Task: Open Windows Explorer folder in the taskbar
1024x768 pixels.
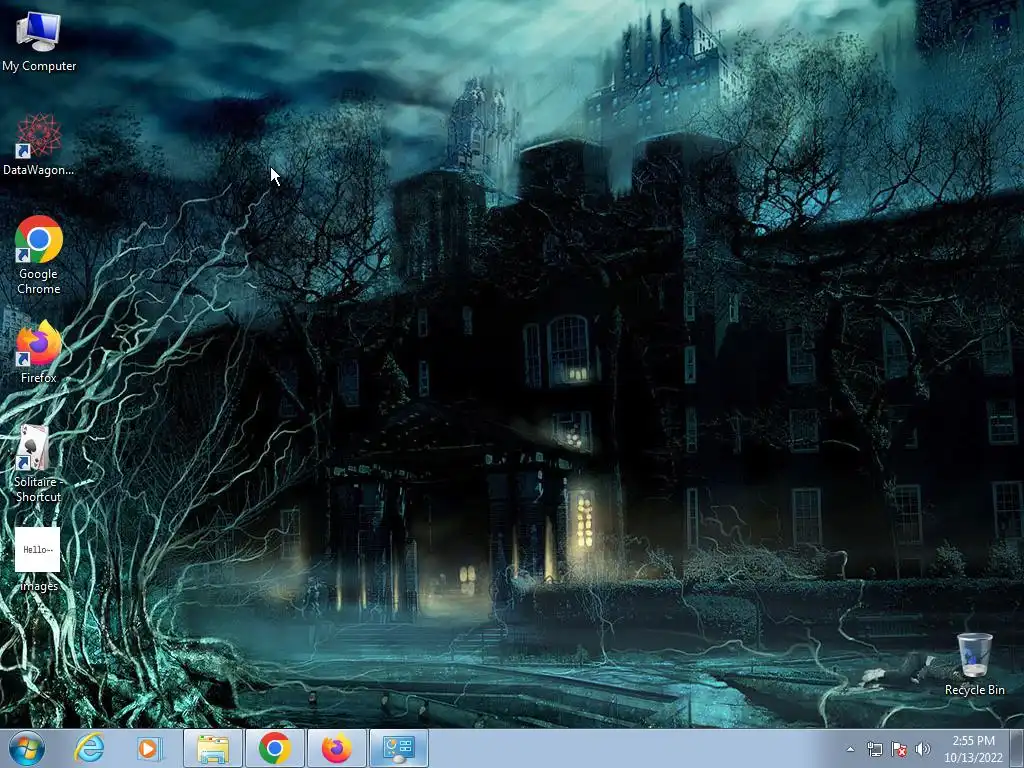Action: pos(213,748)
